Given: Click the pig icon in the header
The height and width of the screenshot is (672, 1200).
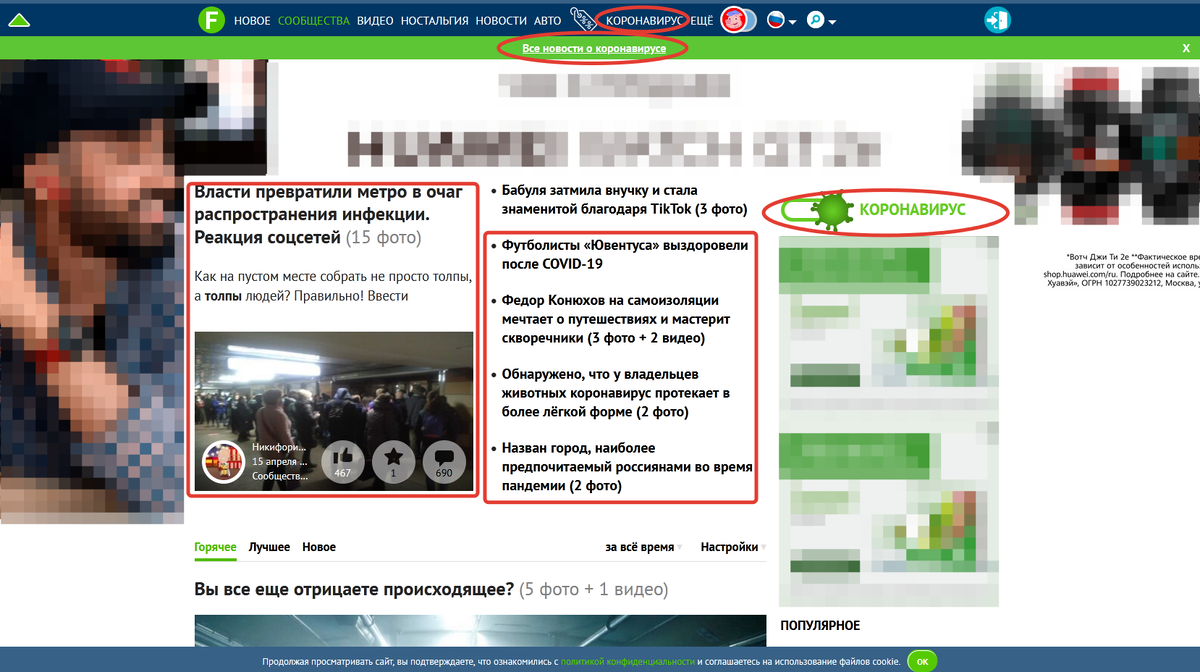Looking at the screenshot, I should [x=735, y=19].
